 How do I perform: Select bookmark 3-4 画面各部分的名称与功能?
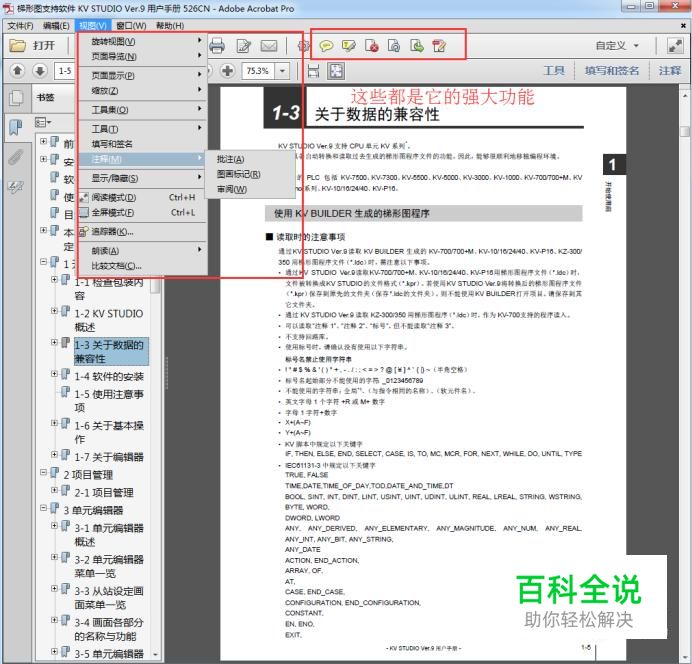point(109,629)
